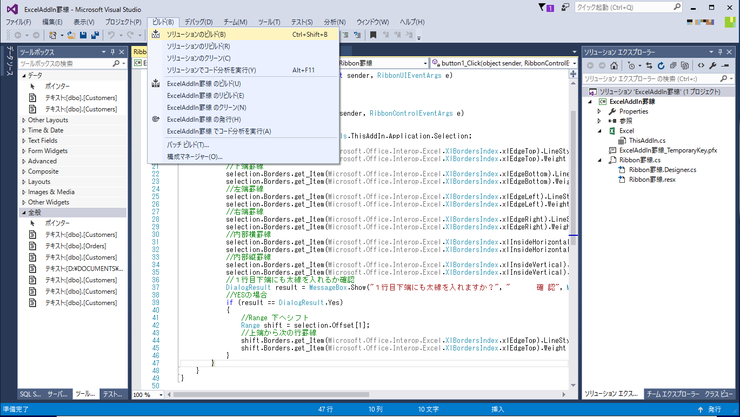Click the Redo toolbar icon
The image size is (740, 417).
pos(130,35)
